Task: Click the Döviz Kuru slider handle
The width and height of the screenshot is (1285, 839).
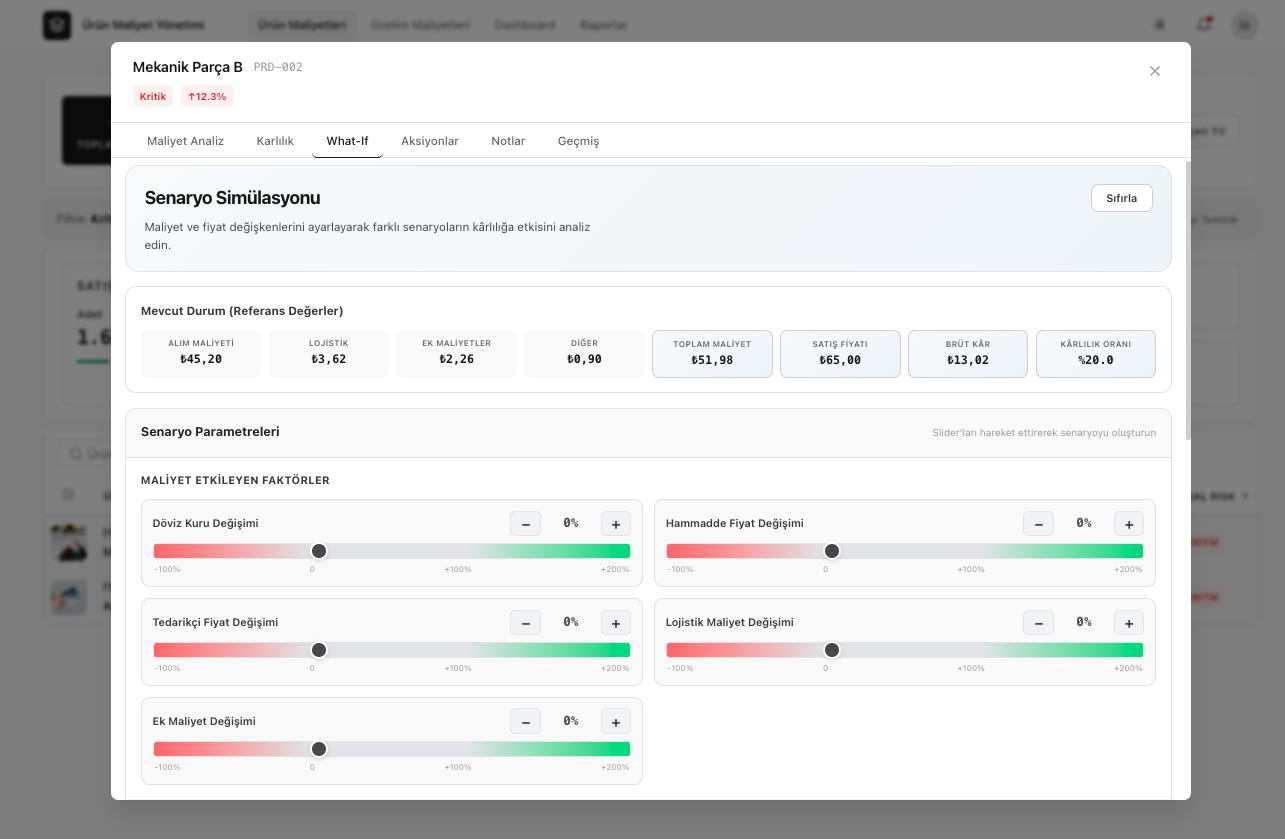Action: pos(319,551)
